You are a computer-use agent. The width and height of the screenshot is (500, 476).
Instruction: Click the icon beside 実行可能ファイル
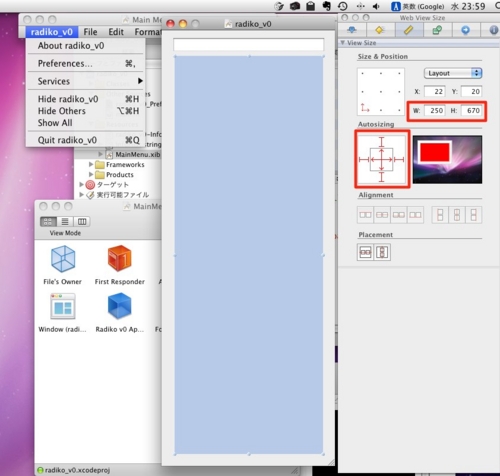click(90, 195)
